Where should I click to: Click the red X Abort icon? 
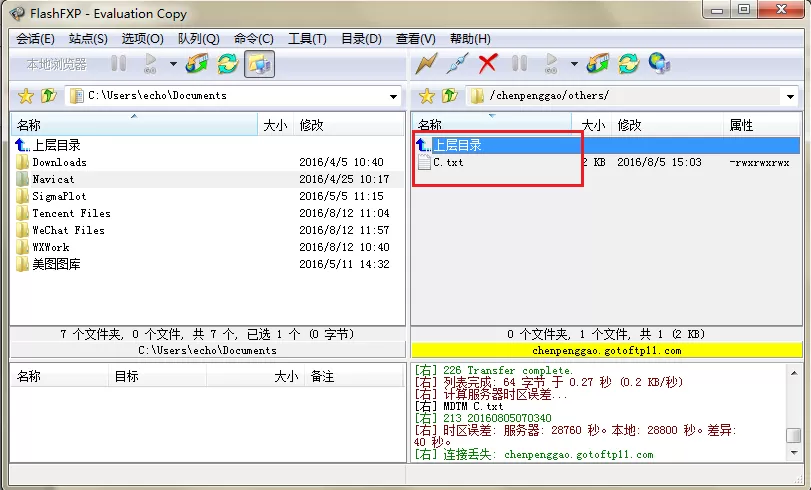point(487,64)
